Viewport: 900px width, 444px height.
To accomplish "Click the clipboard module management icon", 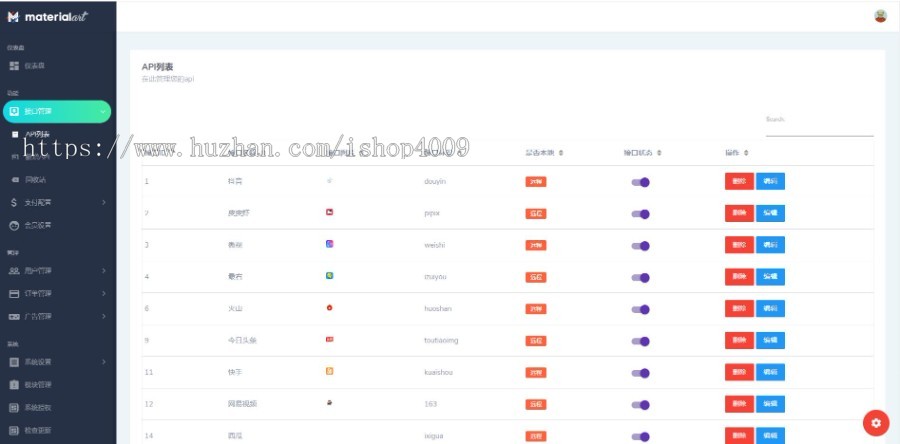I will (x=14, y=385).
